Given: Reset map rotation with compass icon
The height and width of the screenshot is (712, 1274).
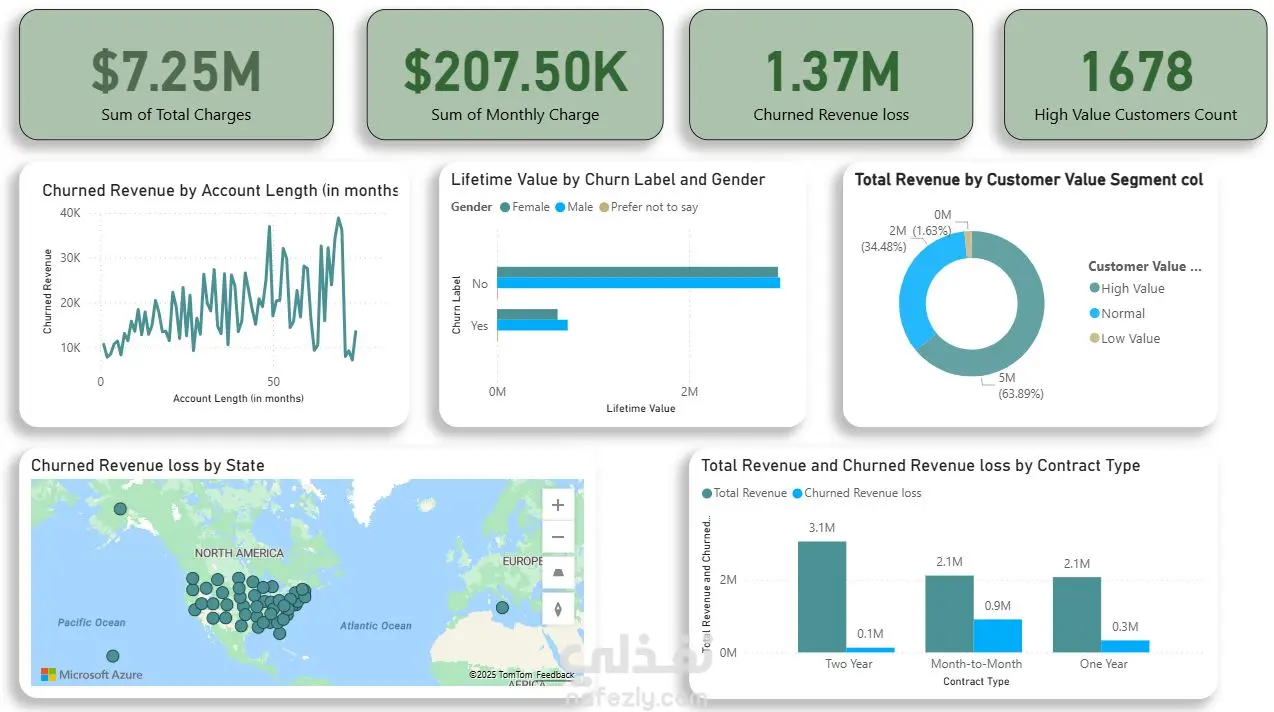Looking at the screenshot, I should pyautogui.click(x=558, y=607).
